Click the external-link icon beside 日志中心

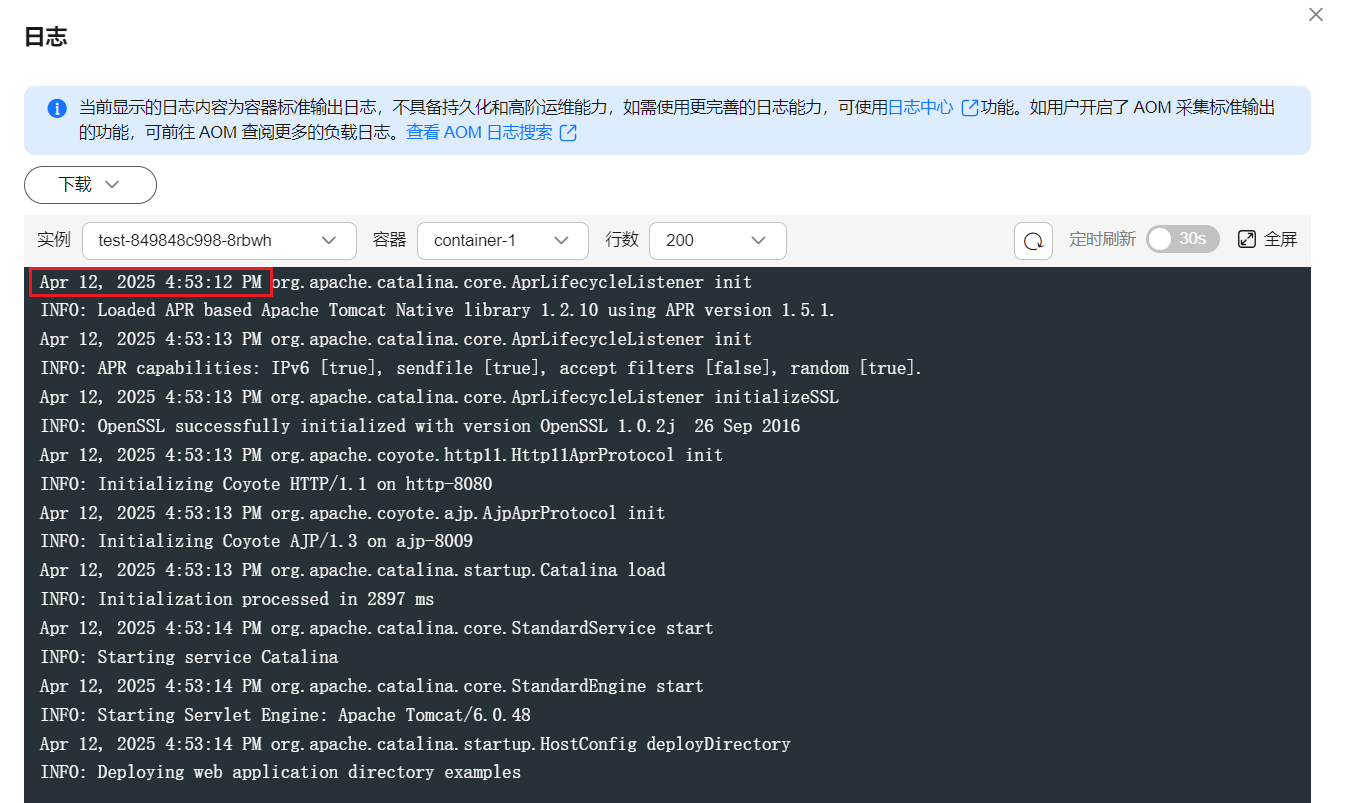coord(969,108)
